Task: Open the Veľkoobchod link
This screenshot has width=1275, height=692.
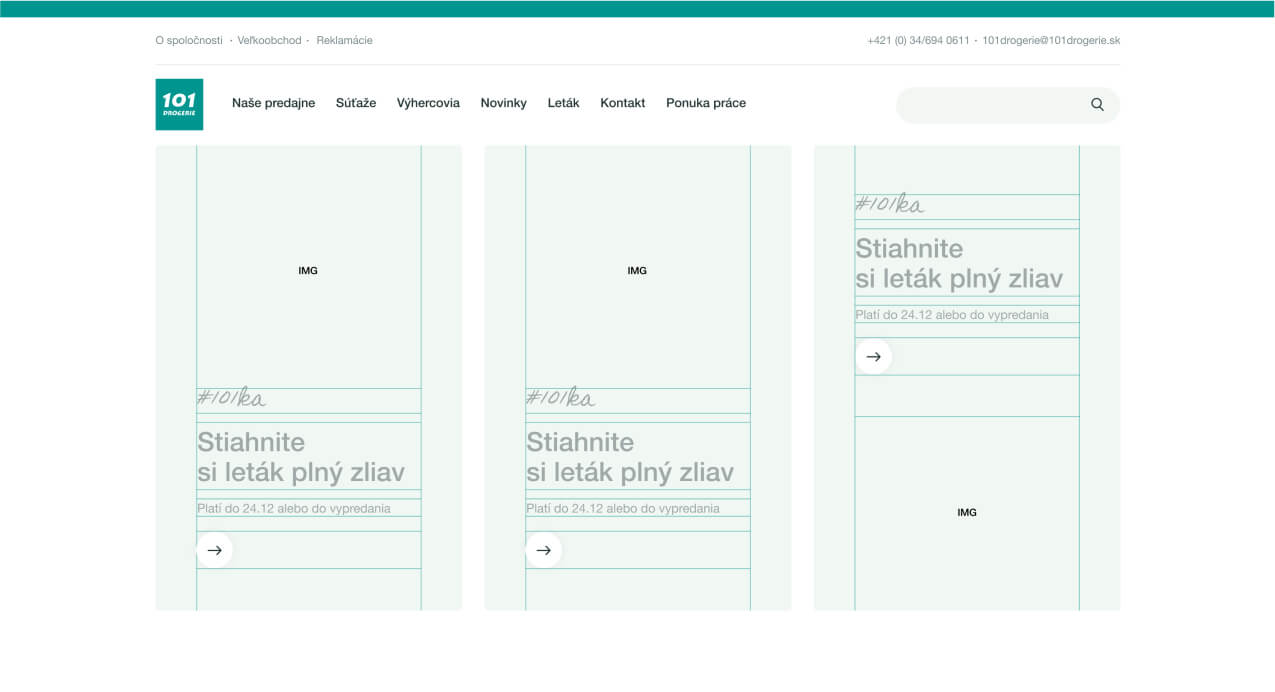Action: [269, 41]
